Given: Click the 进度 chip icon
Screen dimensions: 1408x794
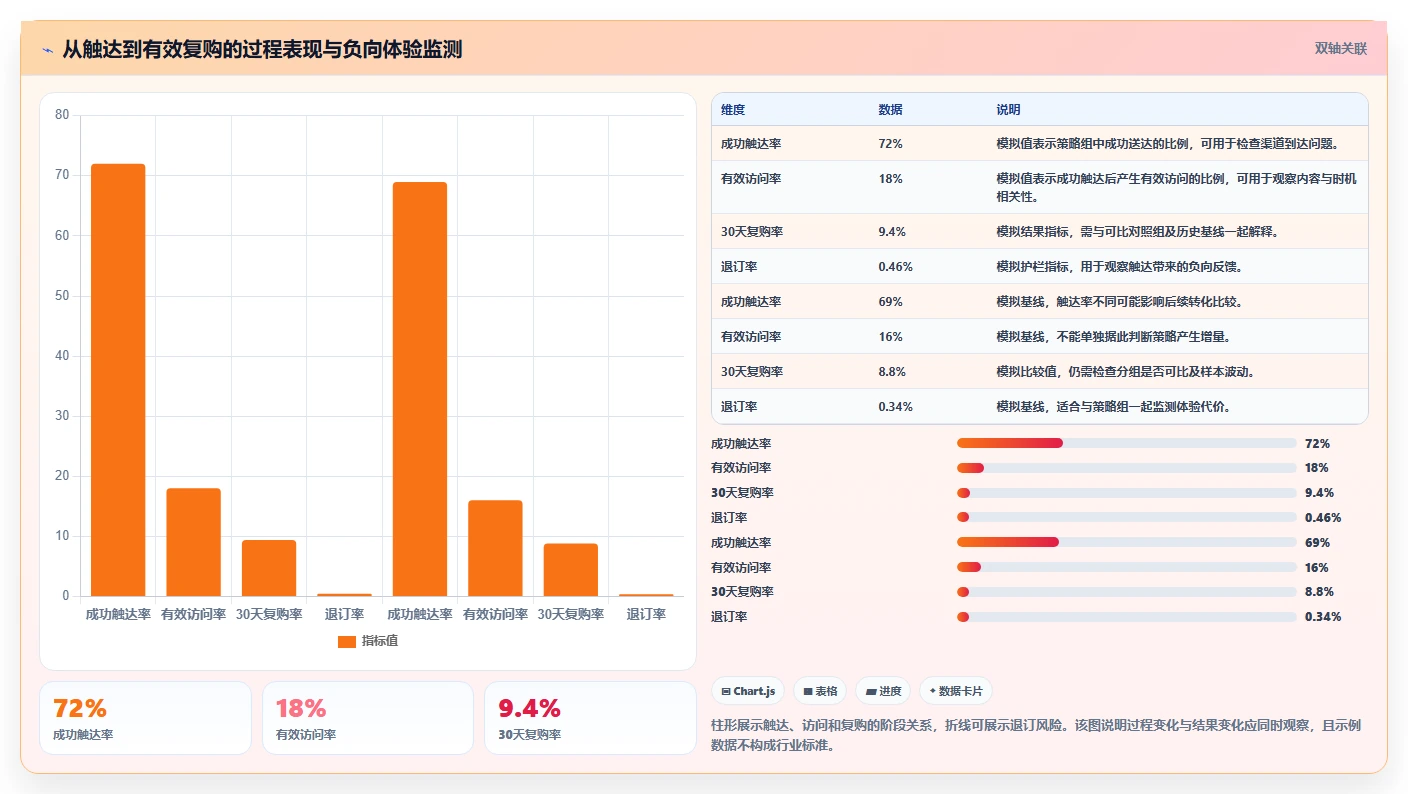Looking at the screenshot, I should (871, 691).
